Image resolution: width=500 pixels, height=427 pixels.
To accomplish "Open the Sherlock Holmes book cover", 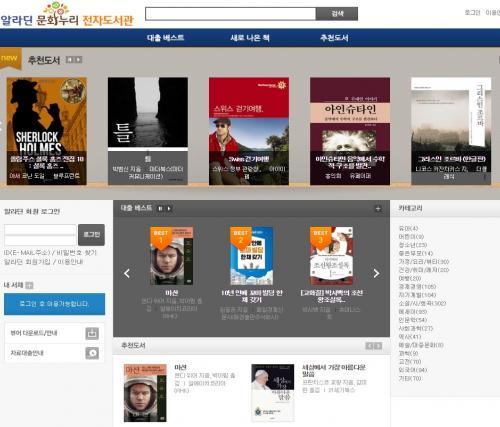I will pyautogui.click(x=47, y=131).
